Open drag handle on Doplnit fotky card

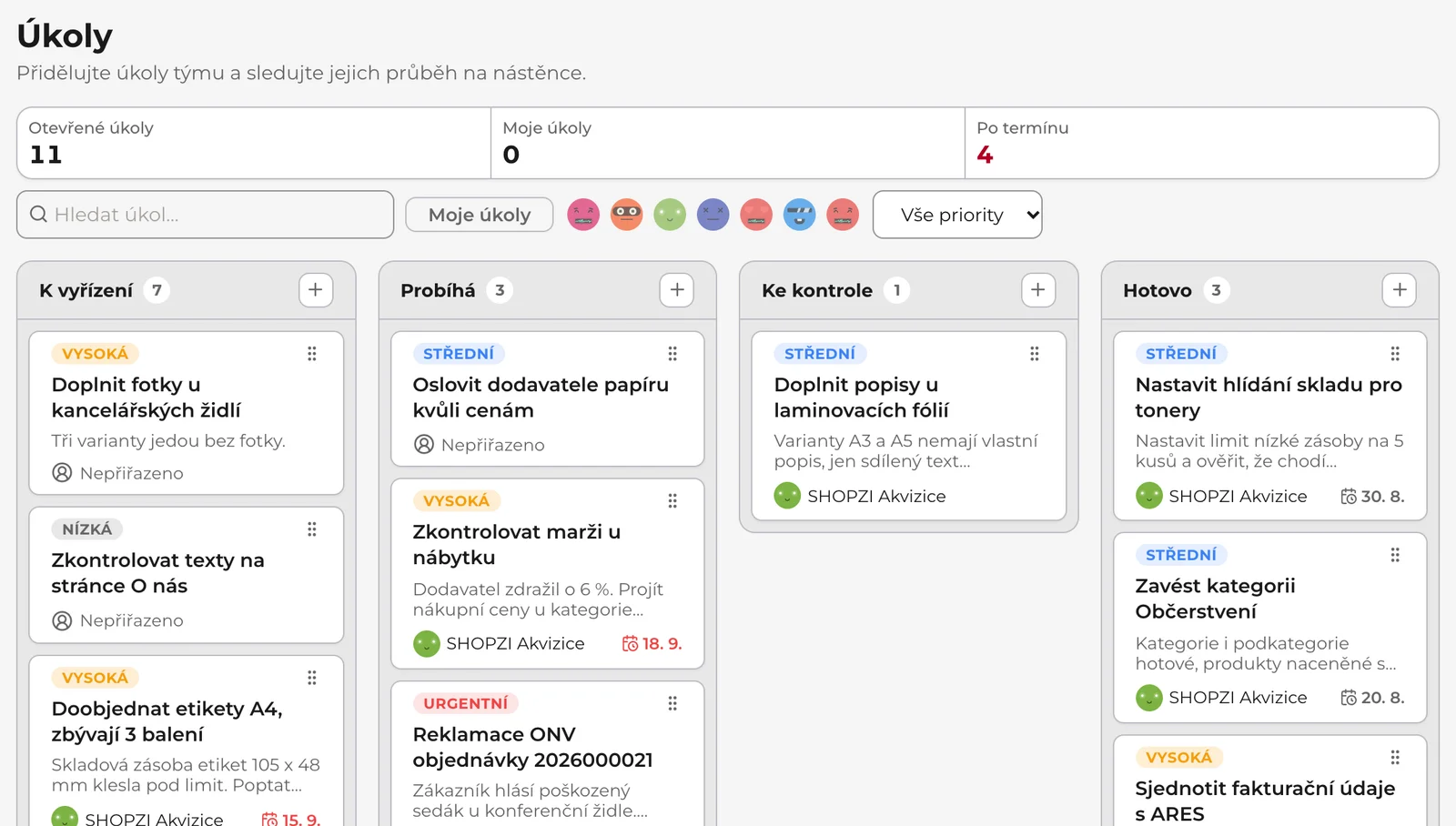point(312,354)
